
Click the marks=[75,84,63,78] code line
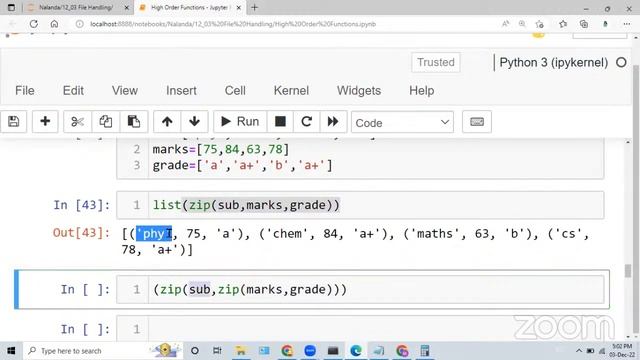(x=220, y=149)
